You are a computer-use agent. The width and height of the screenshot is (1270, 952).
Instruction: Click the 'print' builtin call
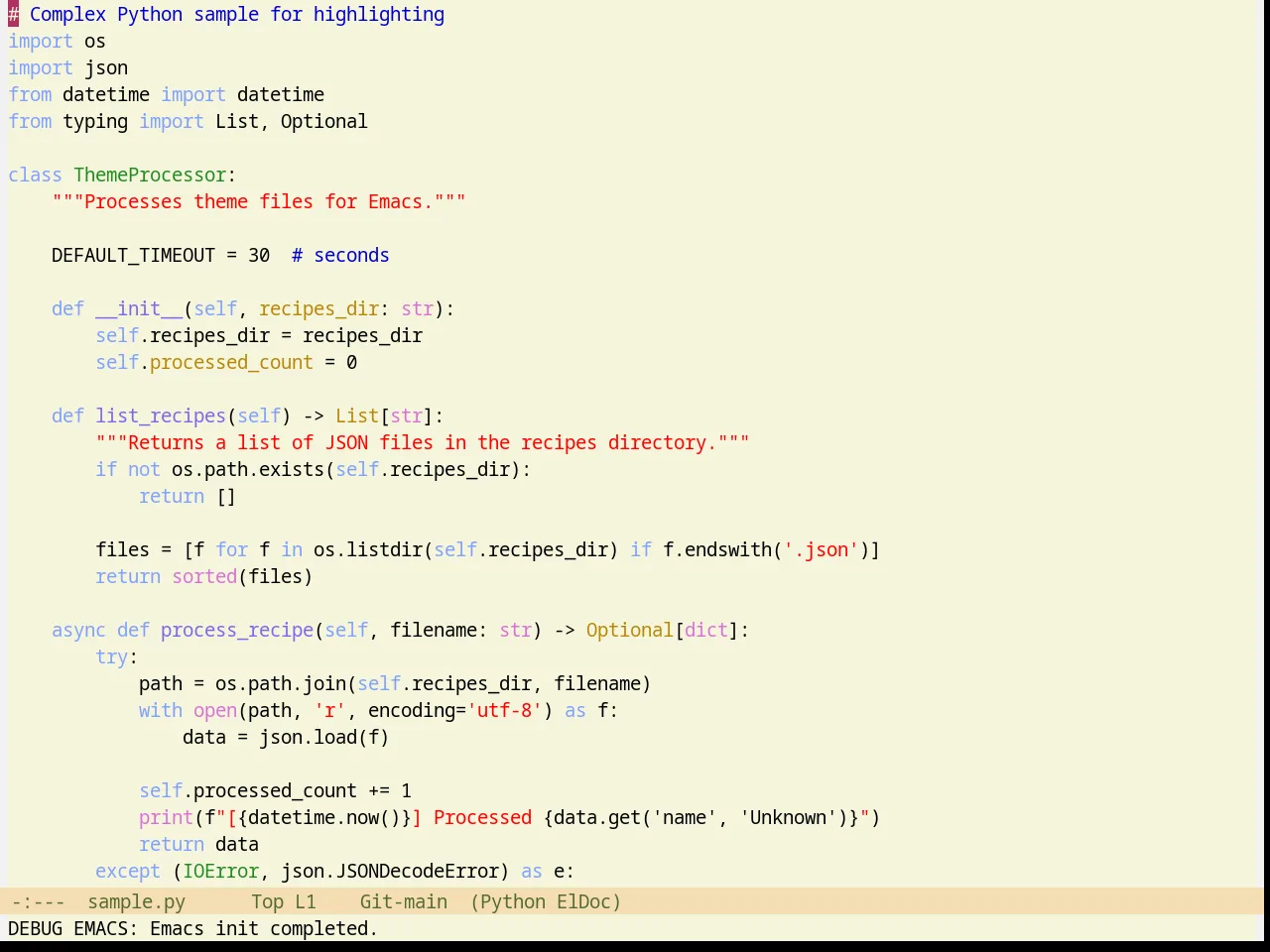click(166, 817)
